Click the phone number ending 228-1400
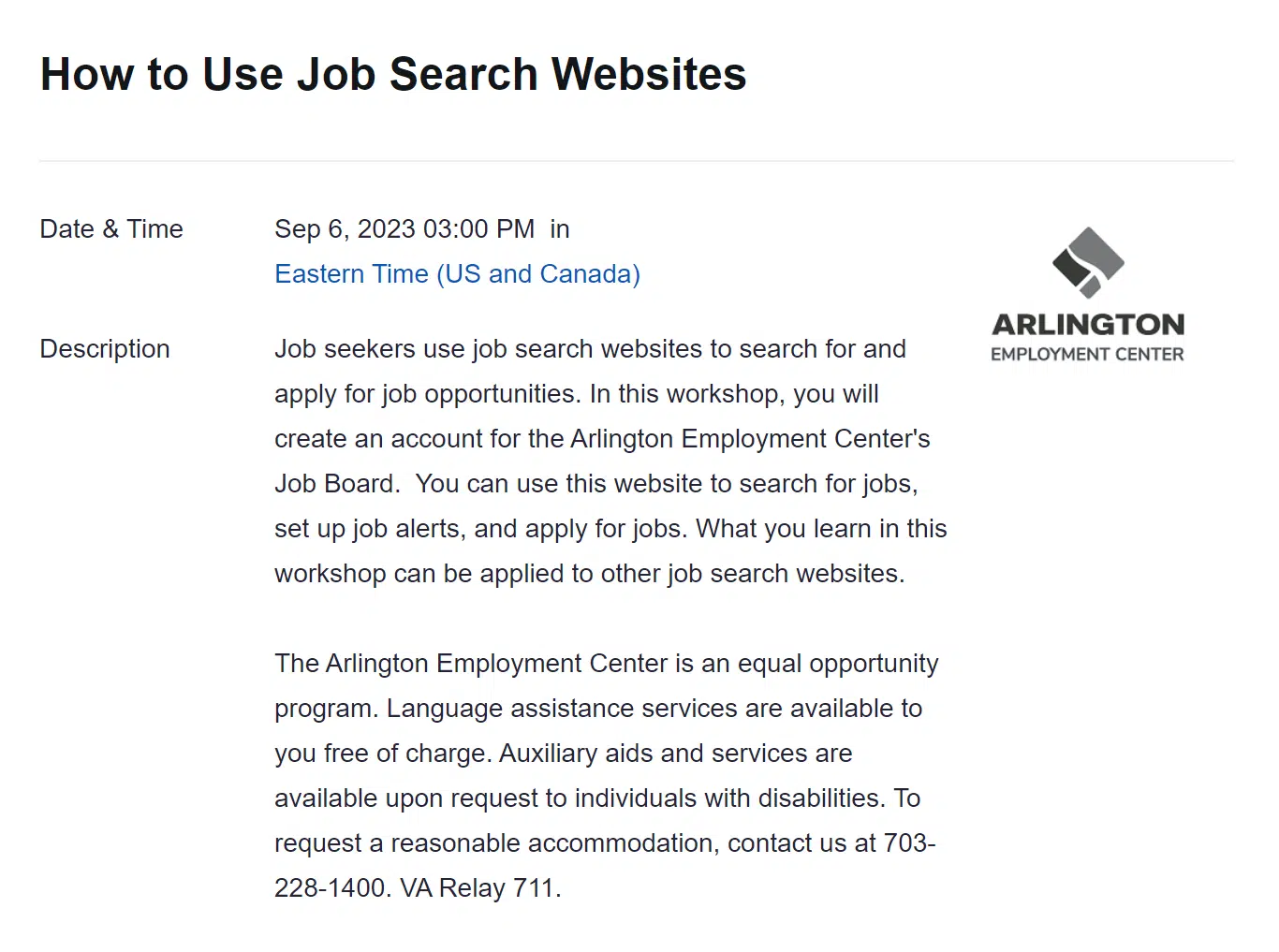 (x=332, y=888)
